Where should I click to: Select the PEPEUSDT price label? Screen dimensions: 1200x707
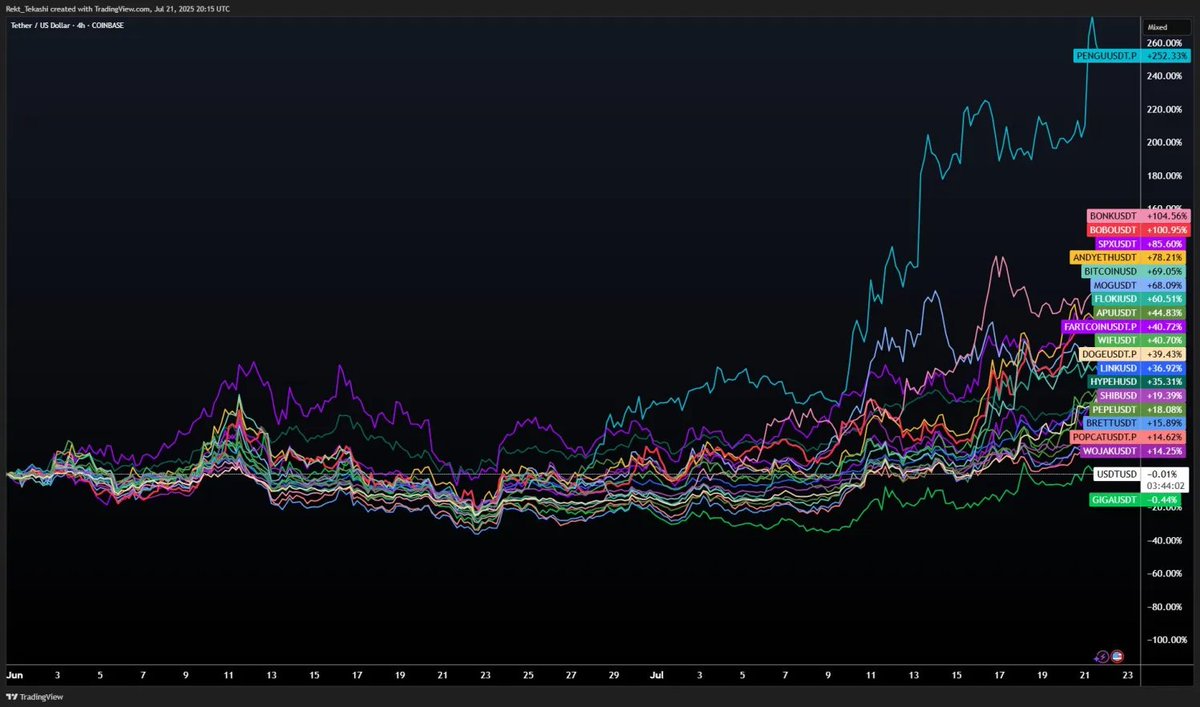1116,410
